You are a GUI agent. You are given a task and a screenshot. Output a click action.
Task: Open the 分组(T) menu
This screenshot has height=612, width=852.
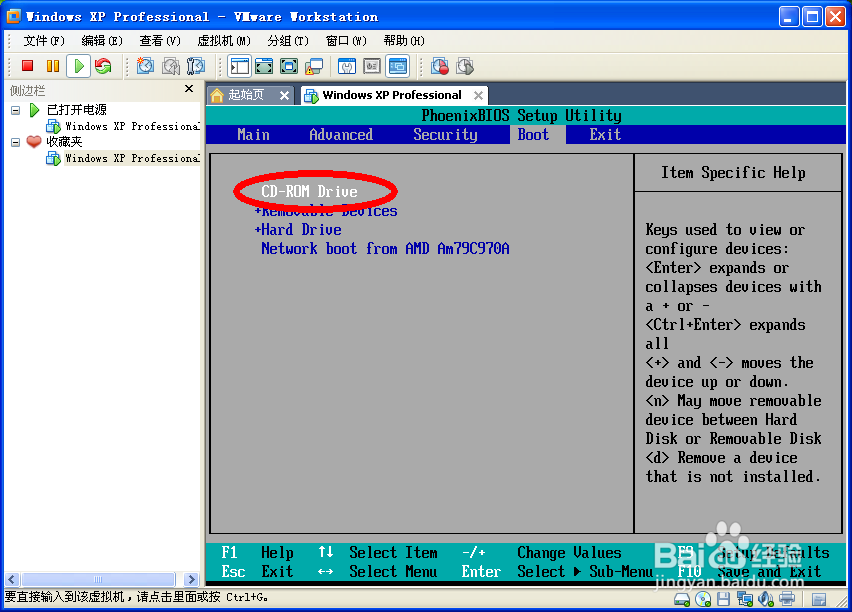pyautogui.click(x=288, y=41)
